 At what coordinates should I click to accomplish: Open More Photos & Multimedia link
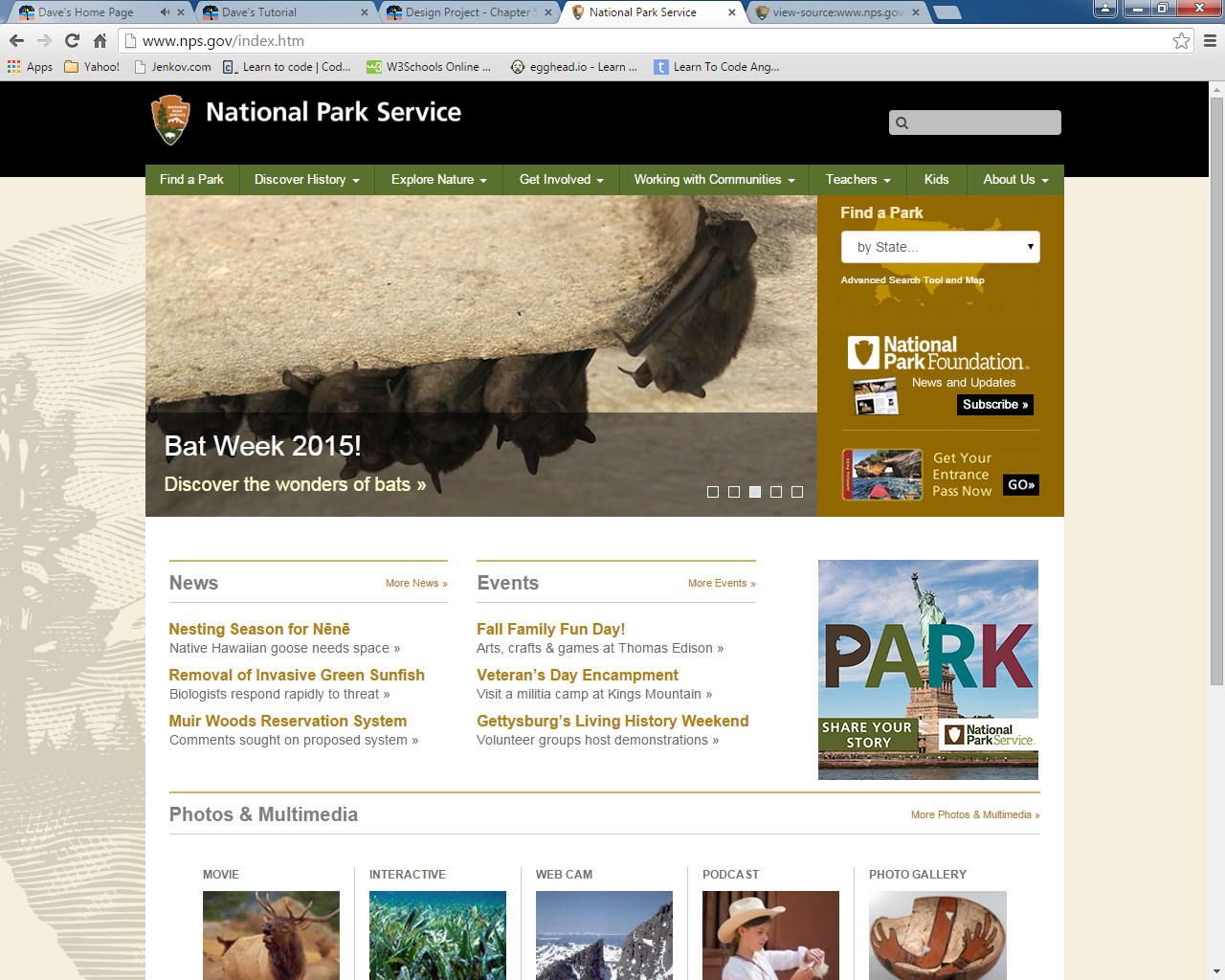point(975,814)
